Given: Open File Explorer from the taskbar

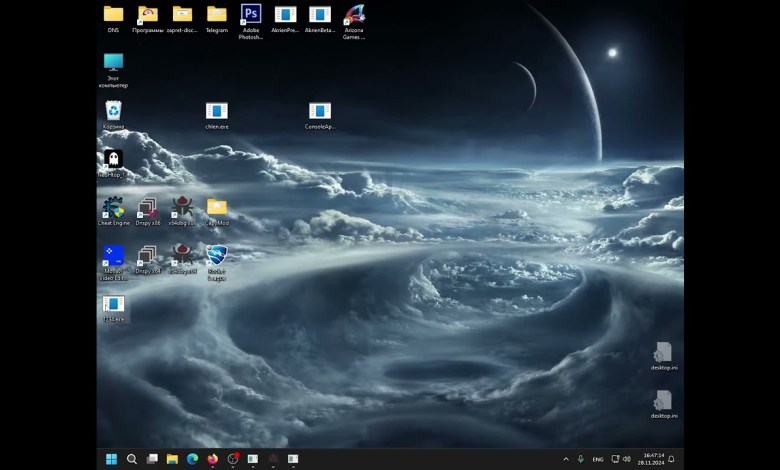Looking at the screenshot, I should coord(172,459).
